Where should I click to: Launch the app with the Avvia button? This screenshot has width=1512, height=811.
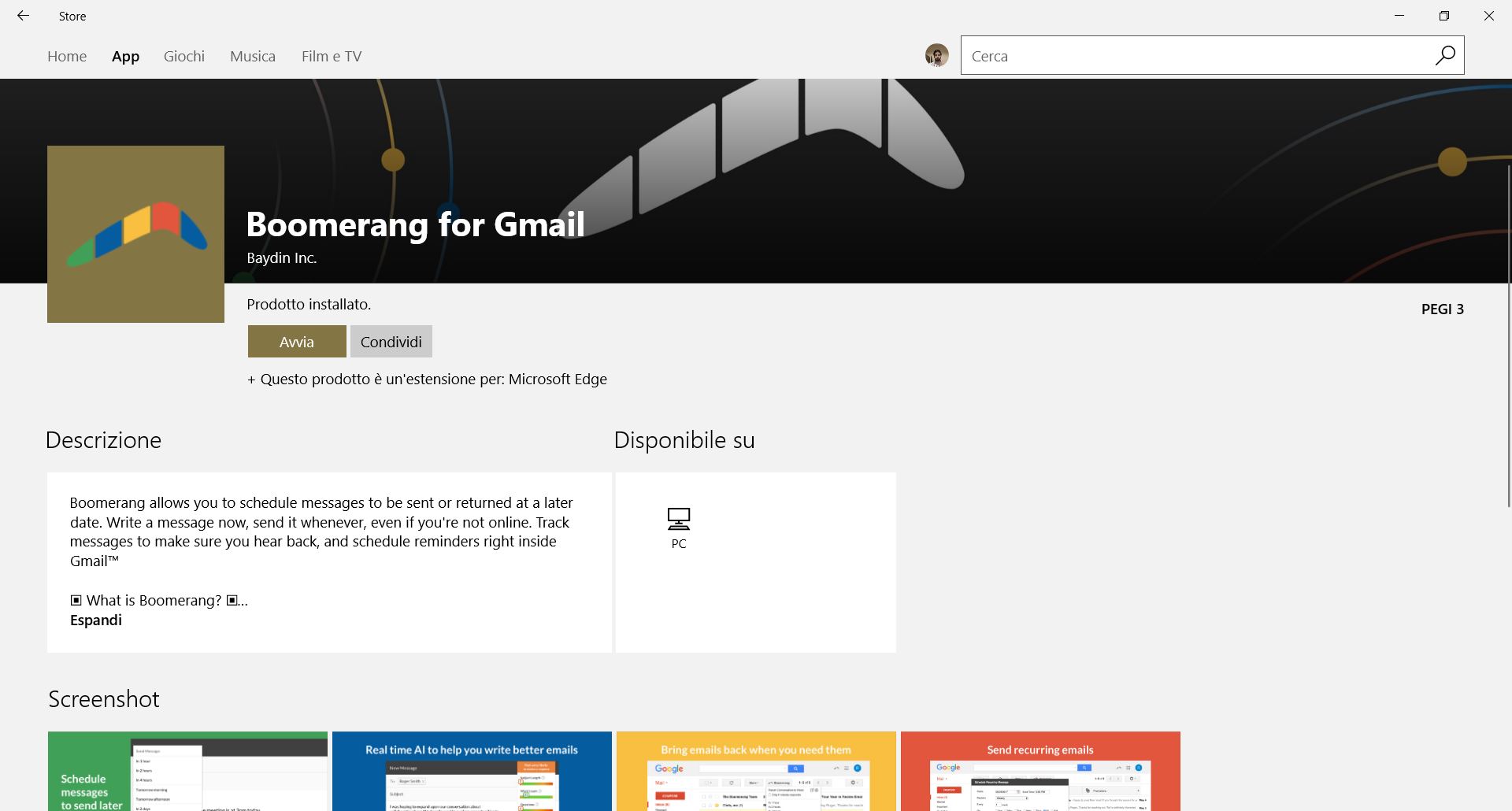(x=297, y=341)
